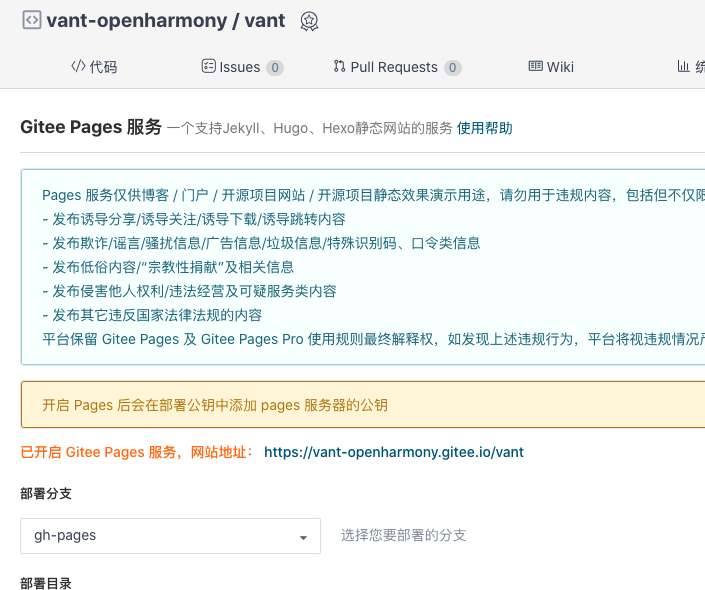Open the 代码 tab

[x=94, y=67]
